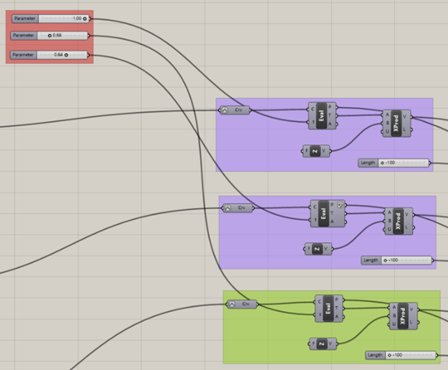Image resolution: width=448 pixels, height=370 pixels.
Task: Select the XProd component in the green group
Action: [x=403, y=316]
